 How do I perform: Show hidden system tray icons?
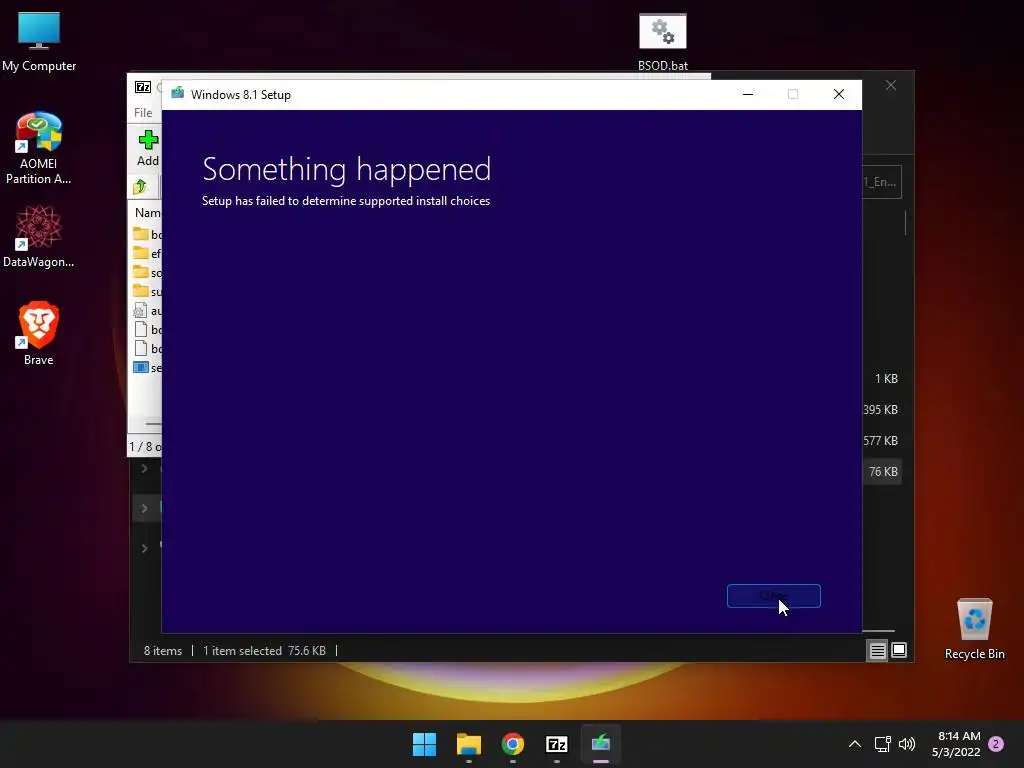click(854, 744)
